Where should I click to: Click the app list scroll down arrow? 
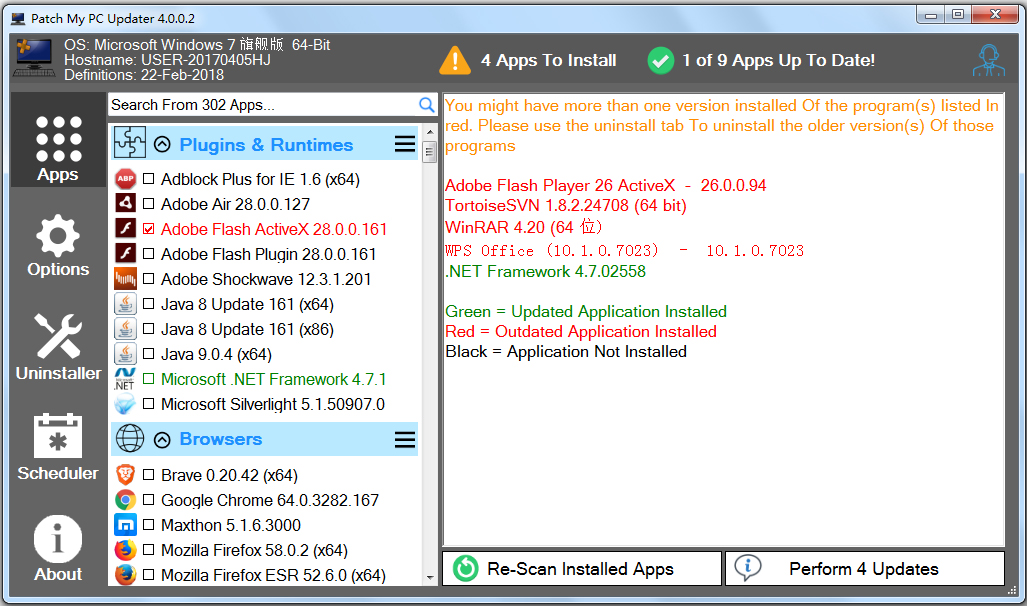tap(430, 578)
